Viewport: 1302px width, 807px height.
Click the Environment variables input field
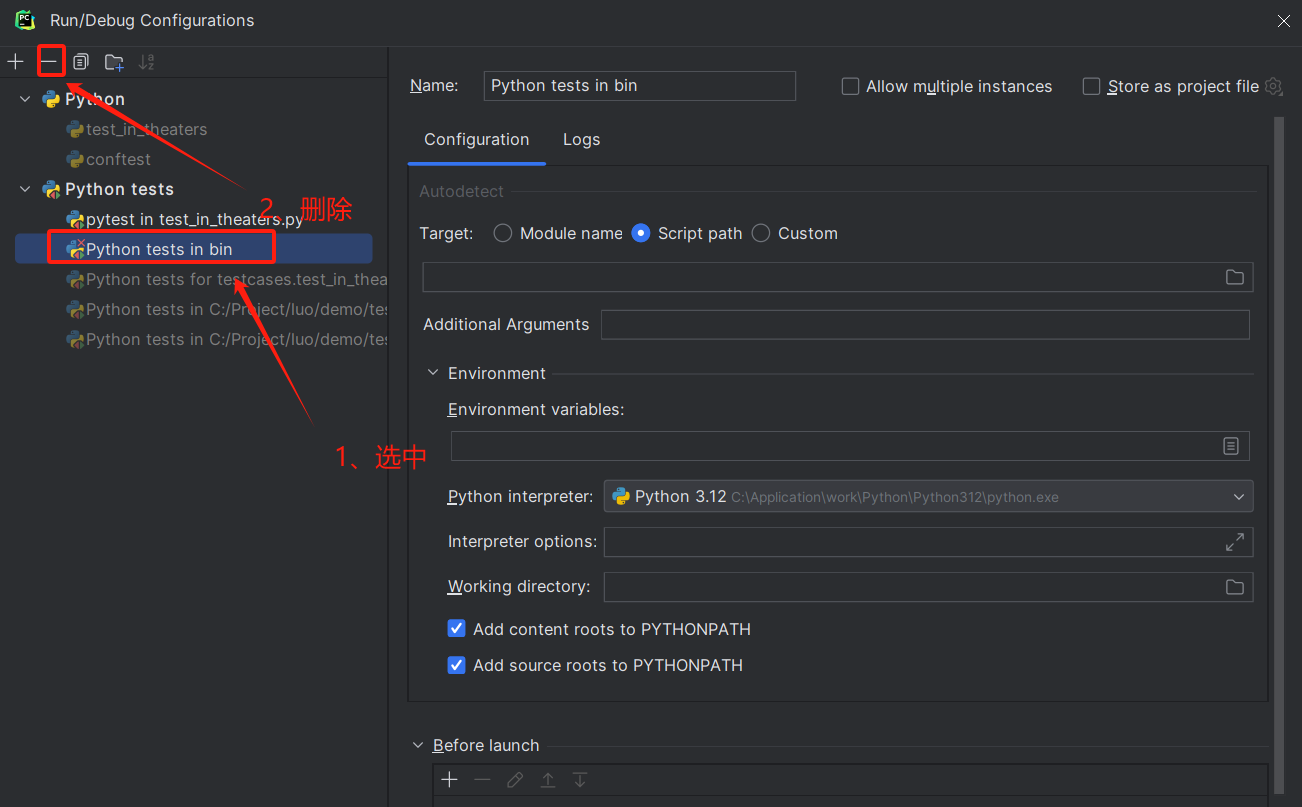850,446
